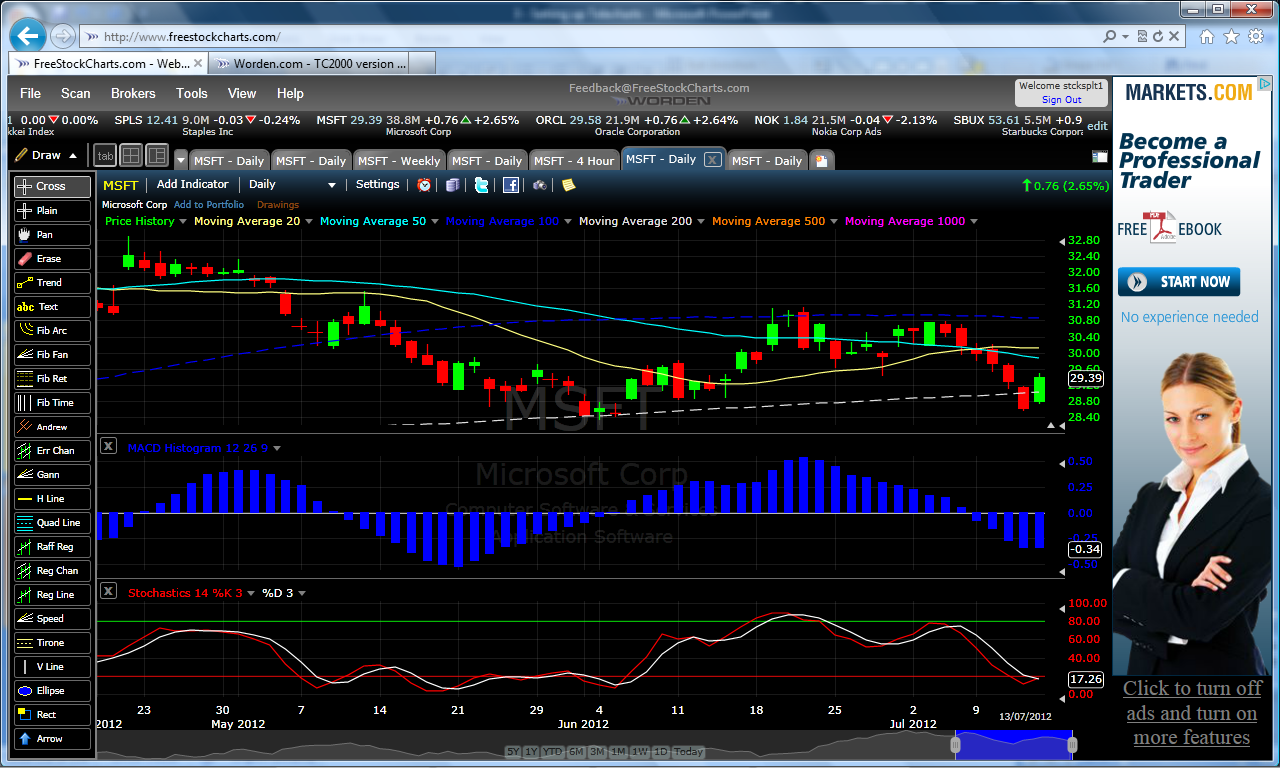Click the Add Indicator button
Viewport: 1280px width, 768px height.
point(193,185)
